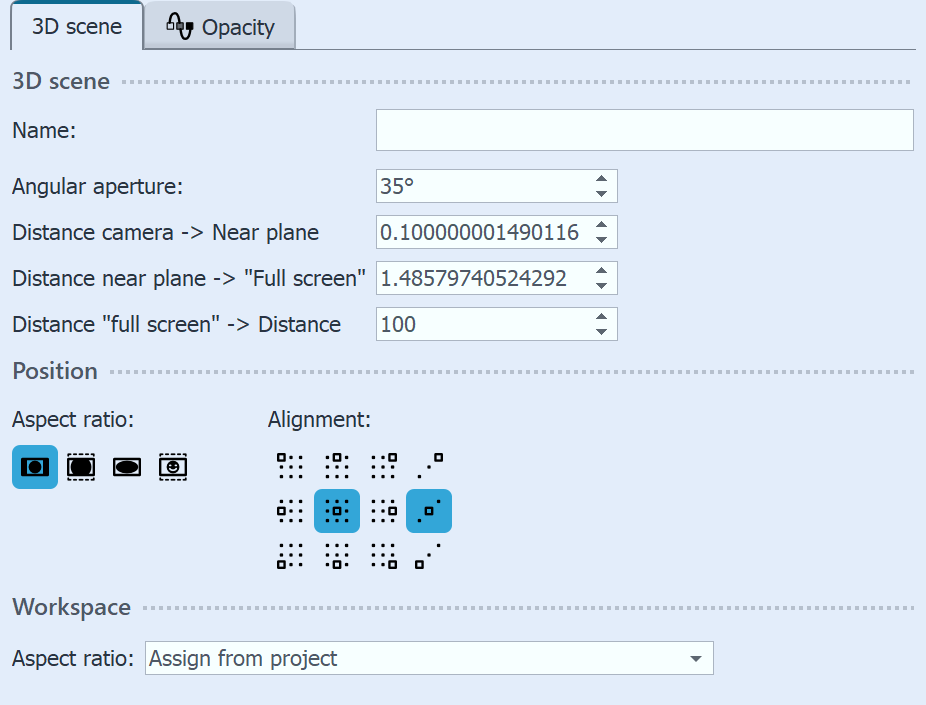926x705 pixels.
Task: Select the 3D scene tab
Action: tap(77, 26)
